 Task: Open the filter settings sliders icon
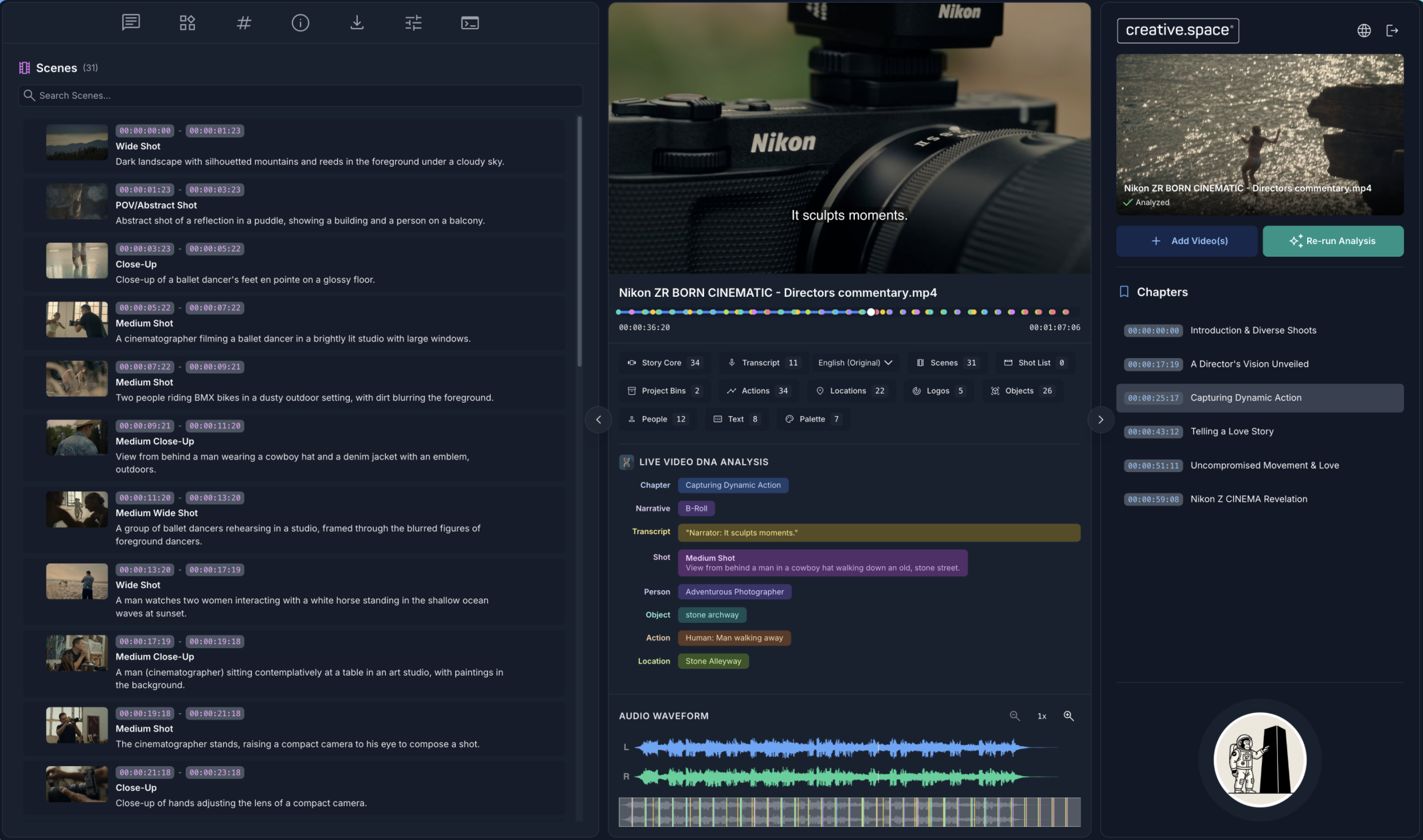(x=413, y=22)
